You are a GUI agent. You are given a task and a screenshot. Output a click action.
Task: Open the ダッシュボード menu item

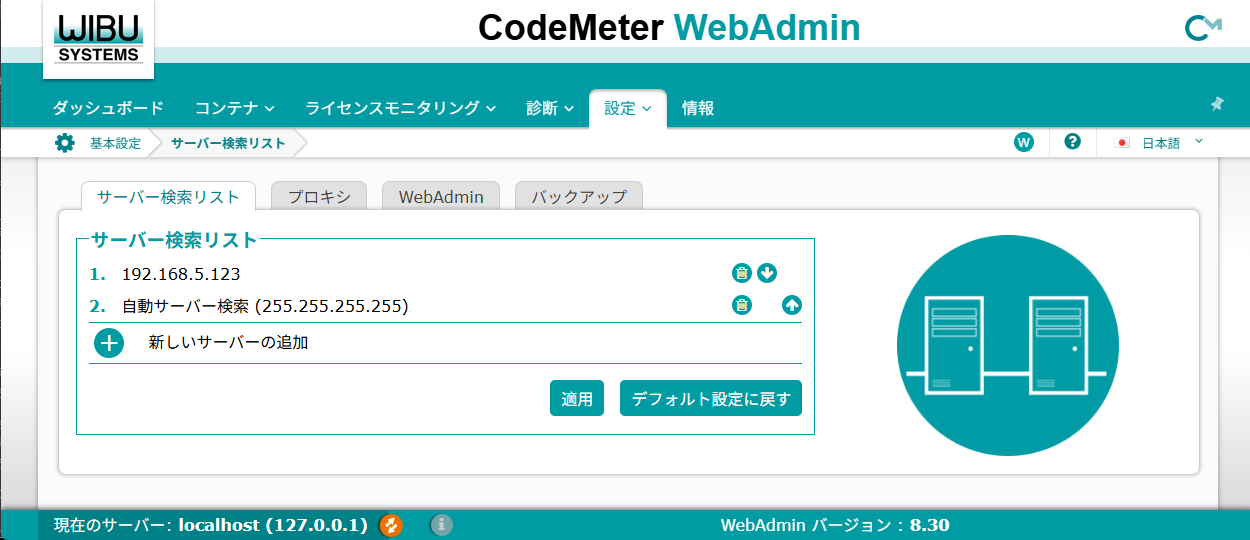108,108
